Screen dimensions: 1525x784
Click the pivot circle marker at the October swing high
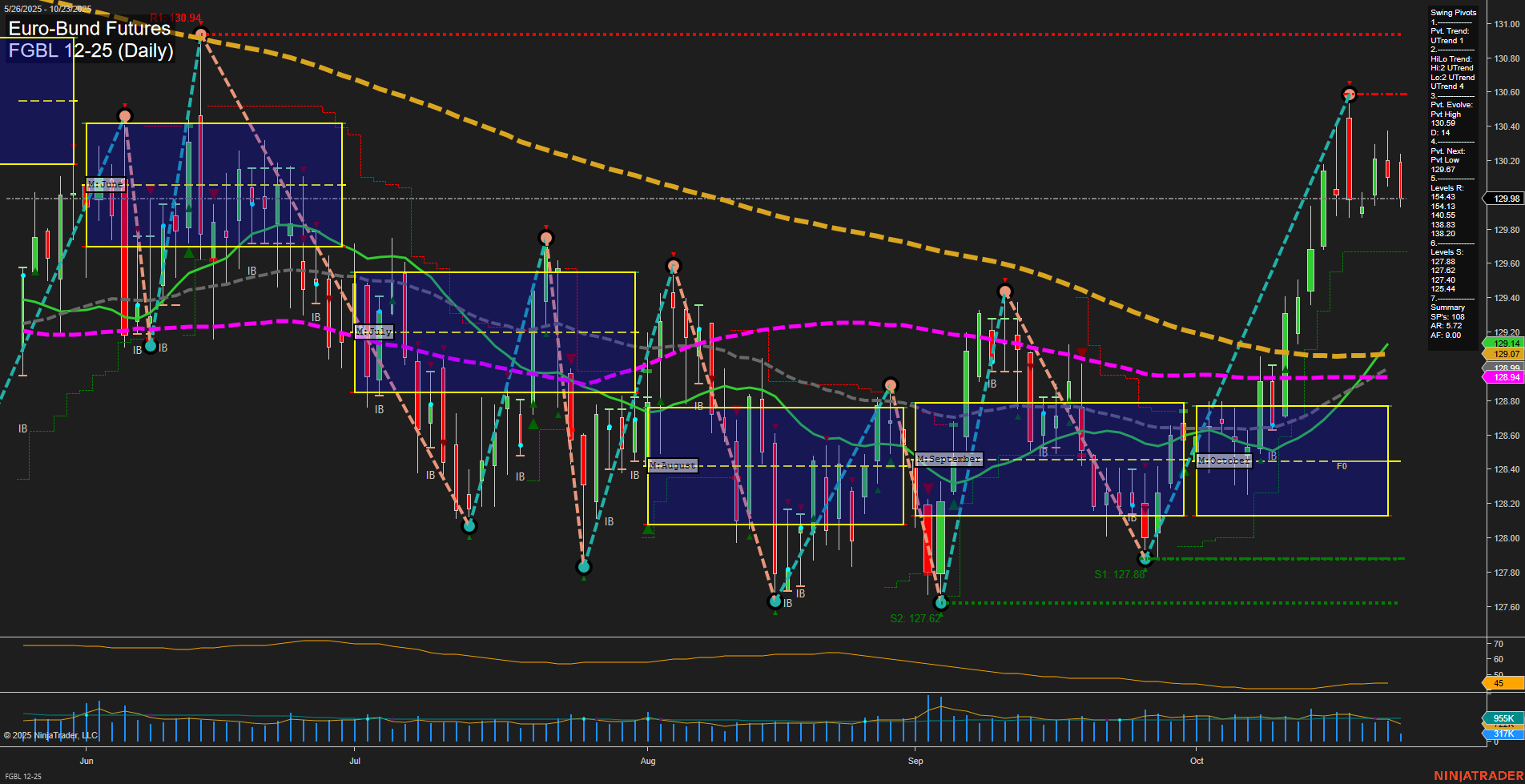click(x=1348, y=94)
